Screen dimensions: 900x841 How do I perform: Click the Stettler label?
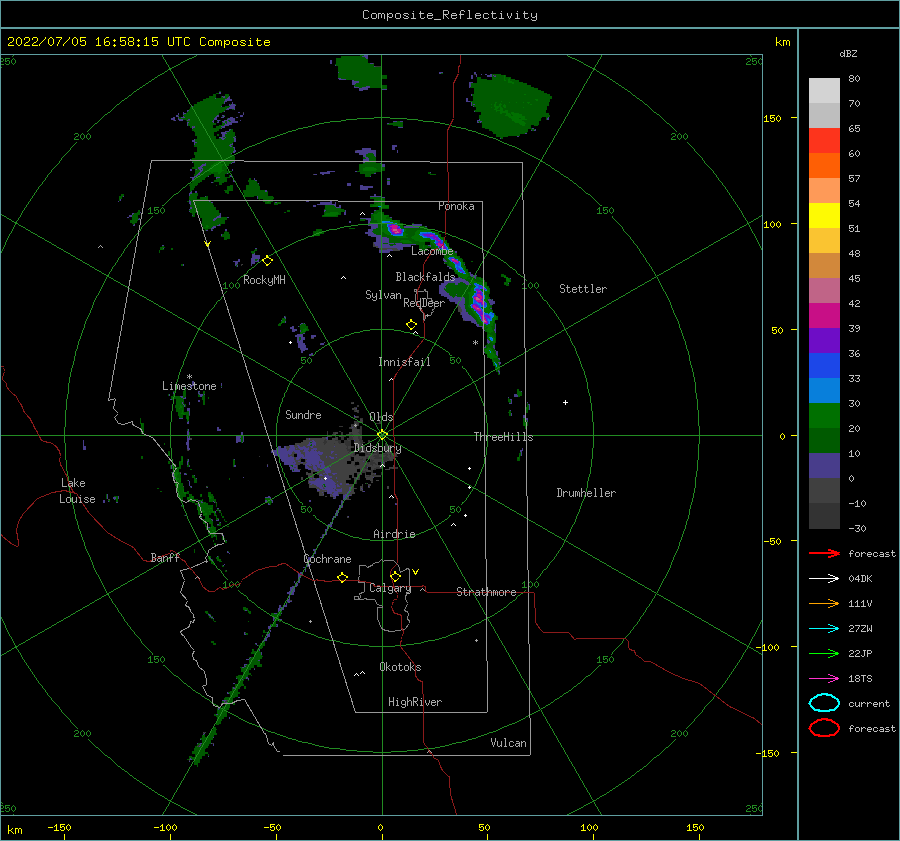point(583,289)
